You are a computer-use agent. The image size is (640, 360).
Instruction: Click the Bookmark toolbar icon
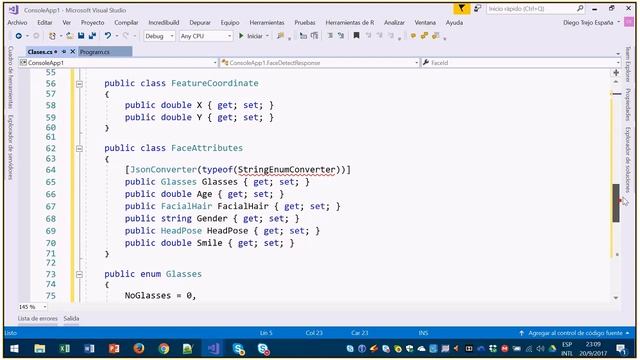tap(356, 36)
